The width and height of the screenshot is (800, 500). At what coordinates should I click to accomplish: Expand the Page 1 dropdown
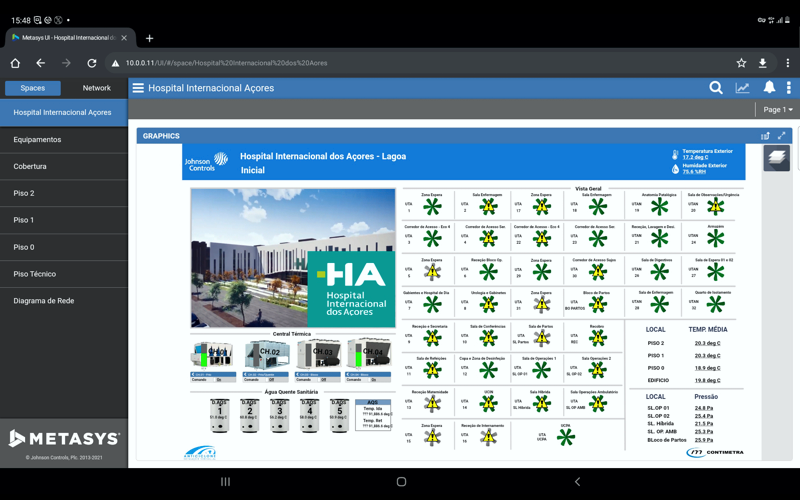[778, 110]
